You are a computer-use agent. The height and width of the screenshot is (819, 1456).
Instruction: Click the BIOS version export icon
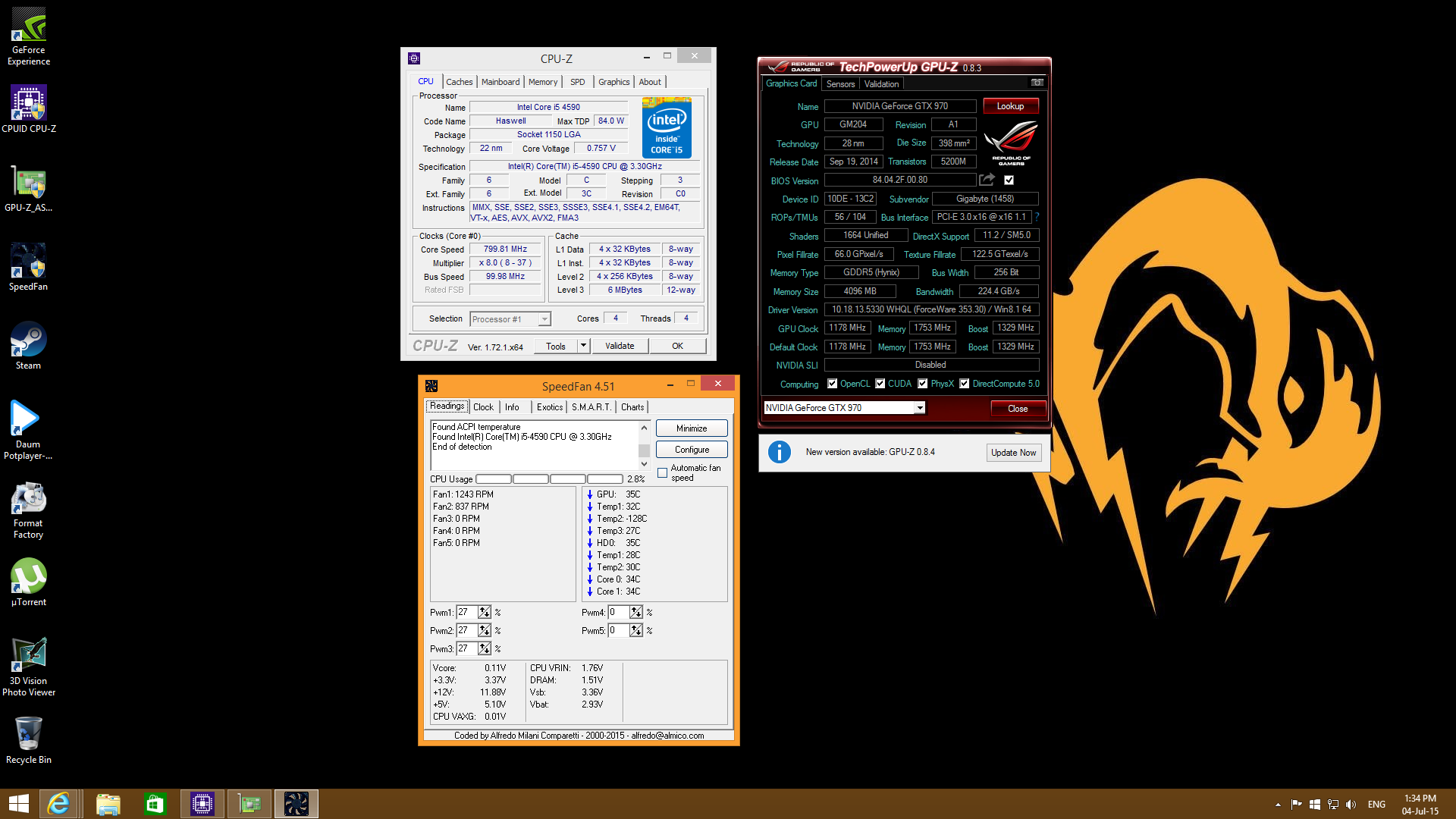click(987, 180)
